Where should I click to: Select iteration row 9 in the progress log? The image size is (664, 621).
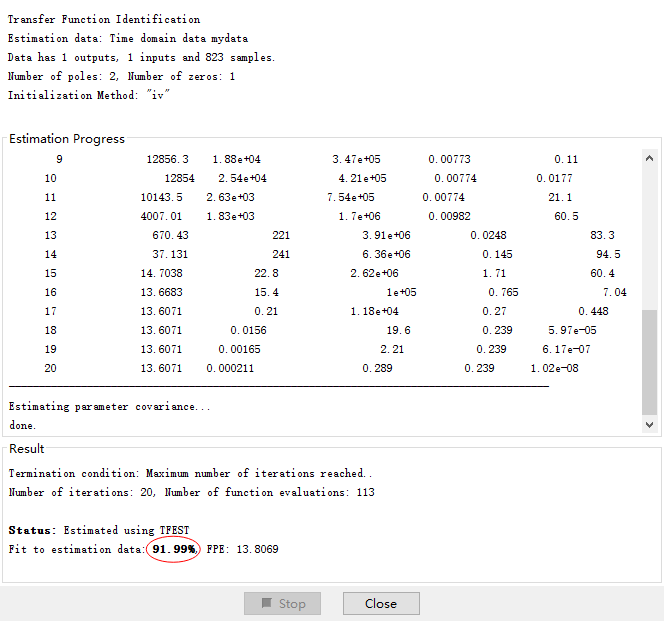[300, 159]
